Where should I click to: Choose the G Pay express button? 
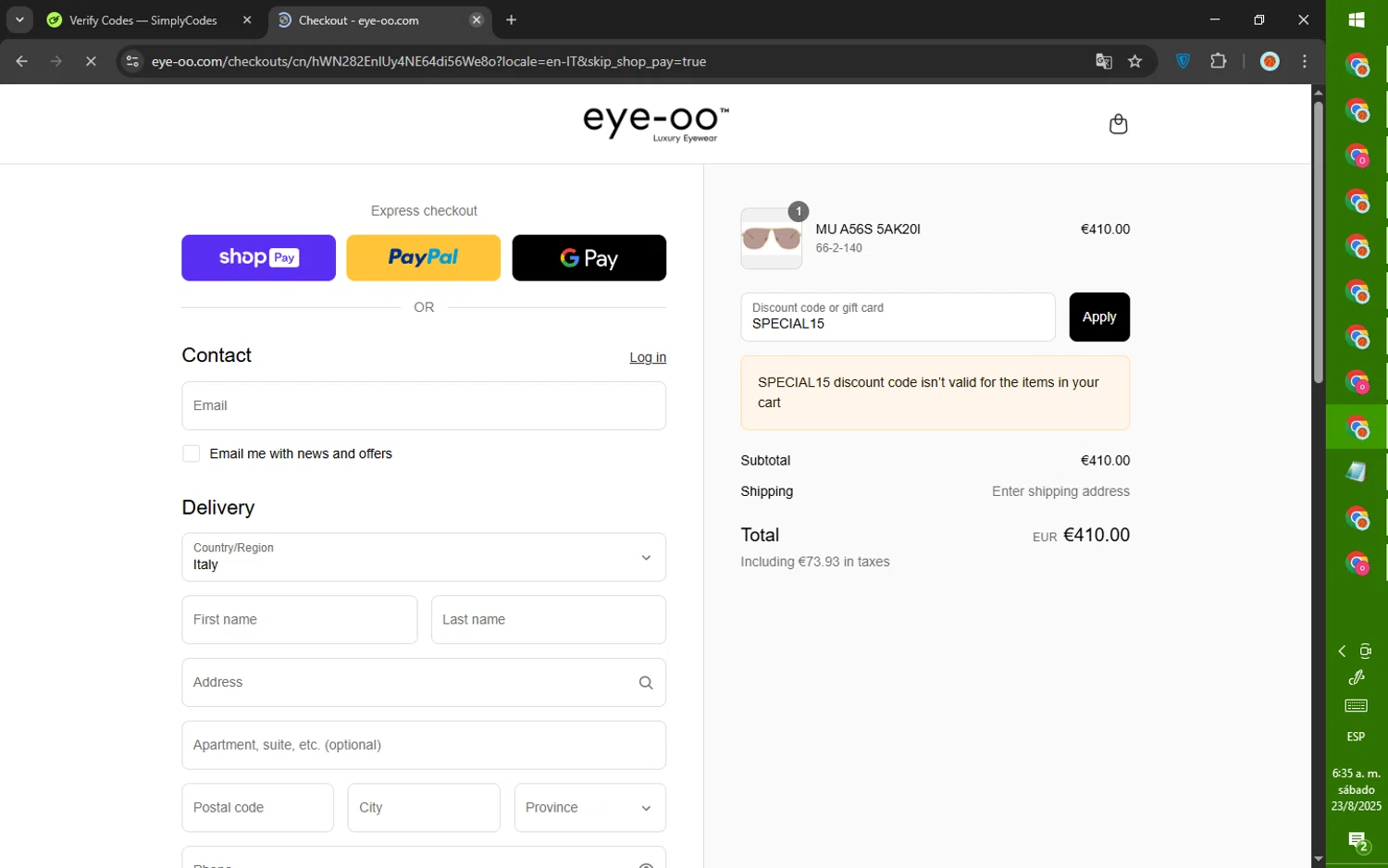pos(589,257)
